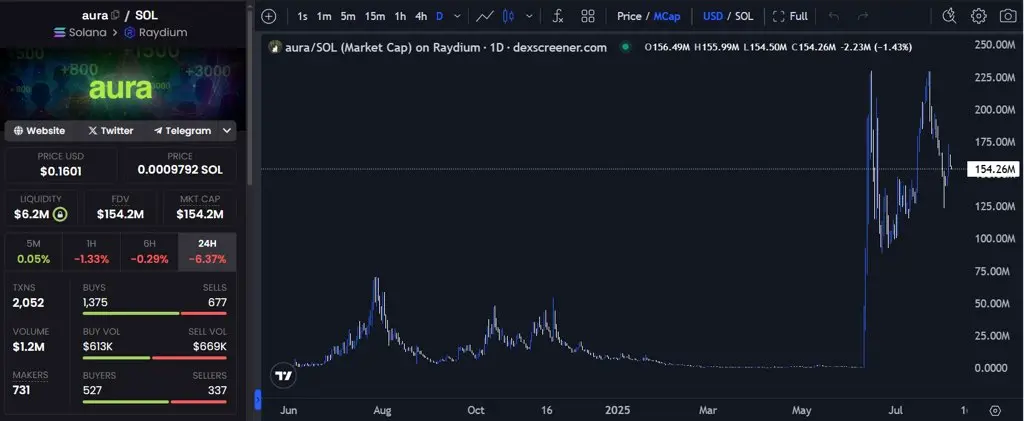Click the SELLS 677 count
The height and width of the screenshot is (421, 1024).
coord(217,303)
